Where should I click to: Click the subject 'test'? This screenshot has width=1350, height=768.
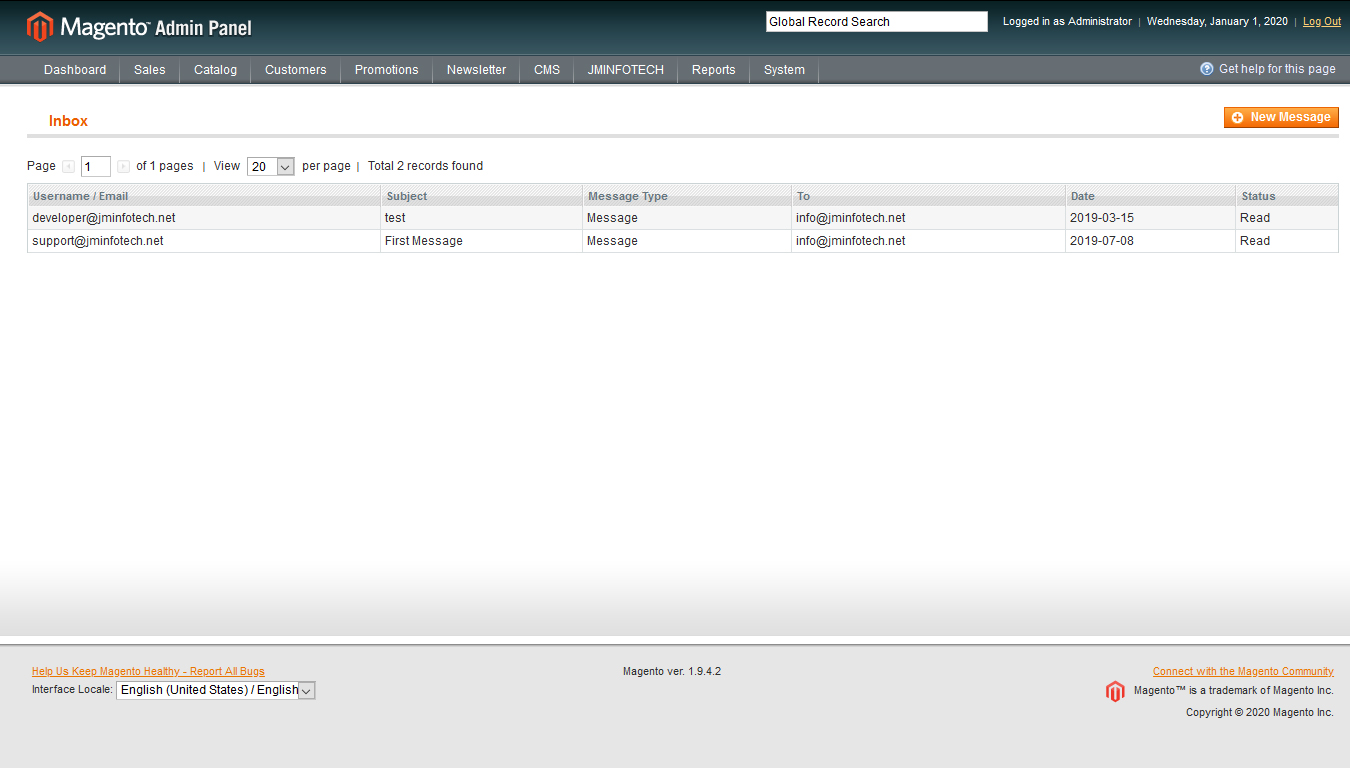click(395, 218)
